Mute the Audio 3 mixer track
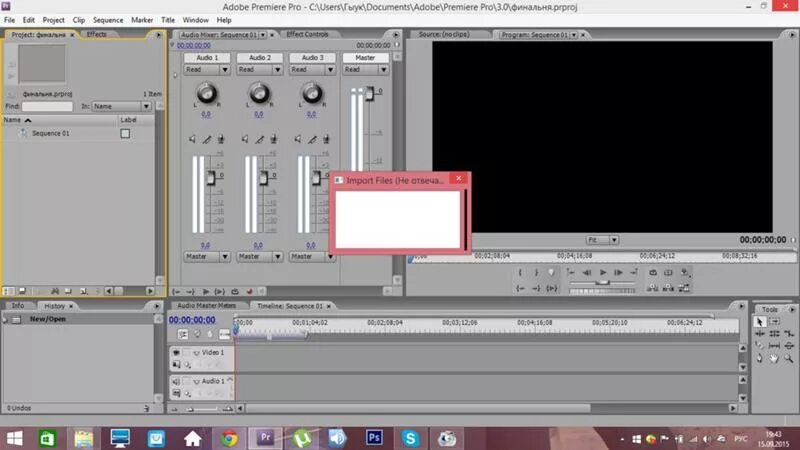The image size is (800, 450). click(298, 139)
